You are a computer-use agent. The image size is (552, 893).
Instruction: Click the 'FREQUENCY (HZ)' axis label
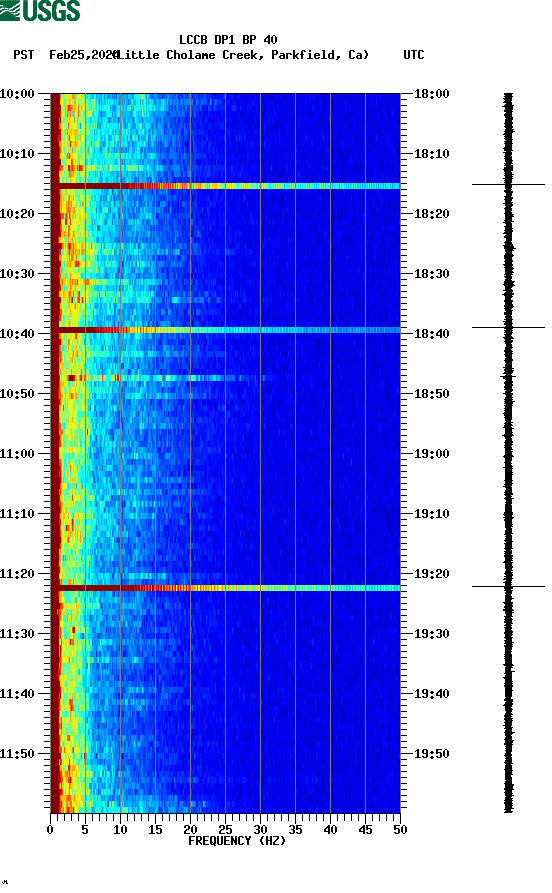point(236,841)
